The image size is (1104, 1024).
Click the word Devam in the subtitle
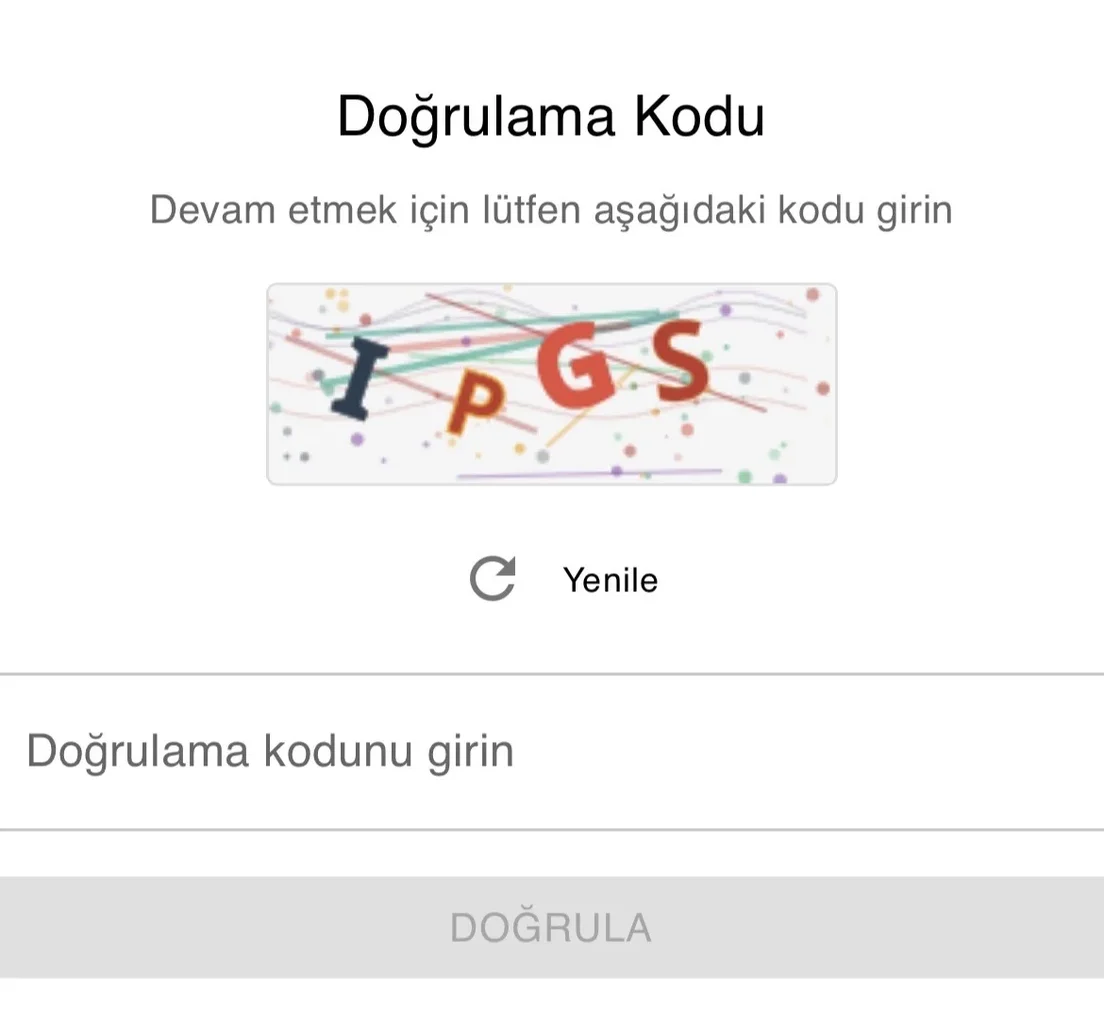(x=213, y=210)
